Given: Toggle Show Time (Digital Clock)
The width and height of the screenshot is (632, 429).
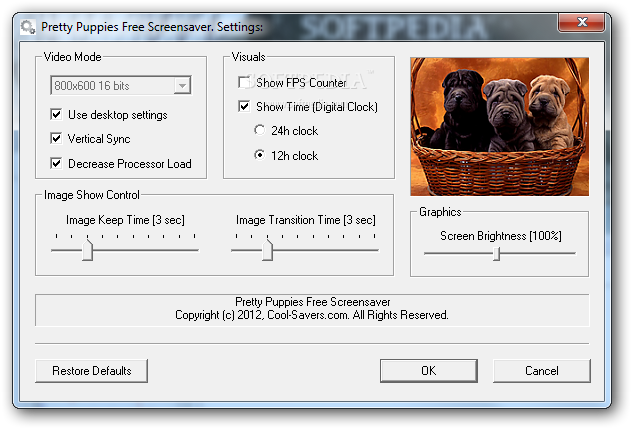Looking at the screenshot, I should pos(244,106).
